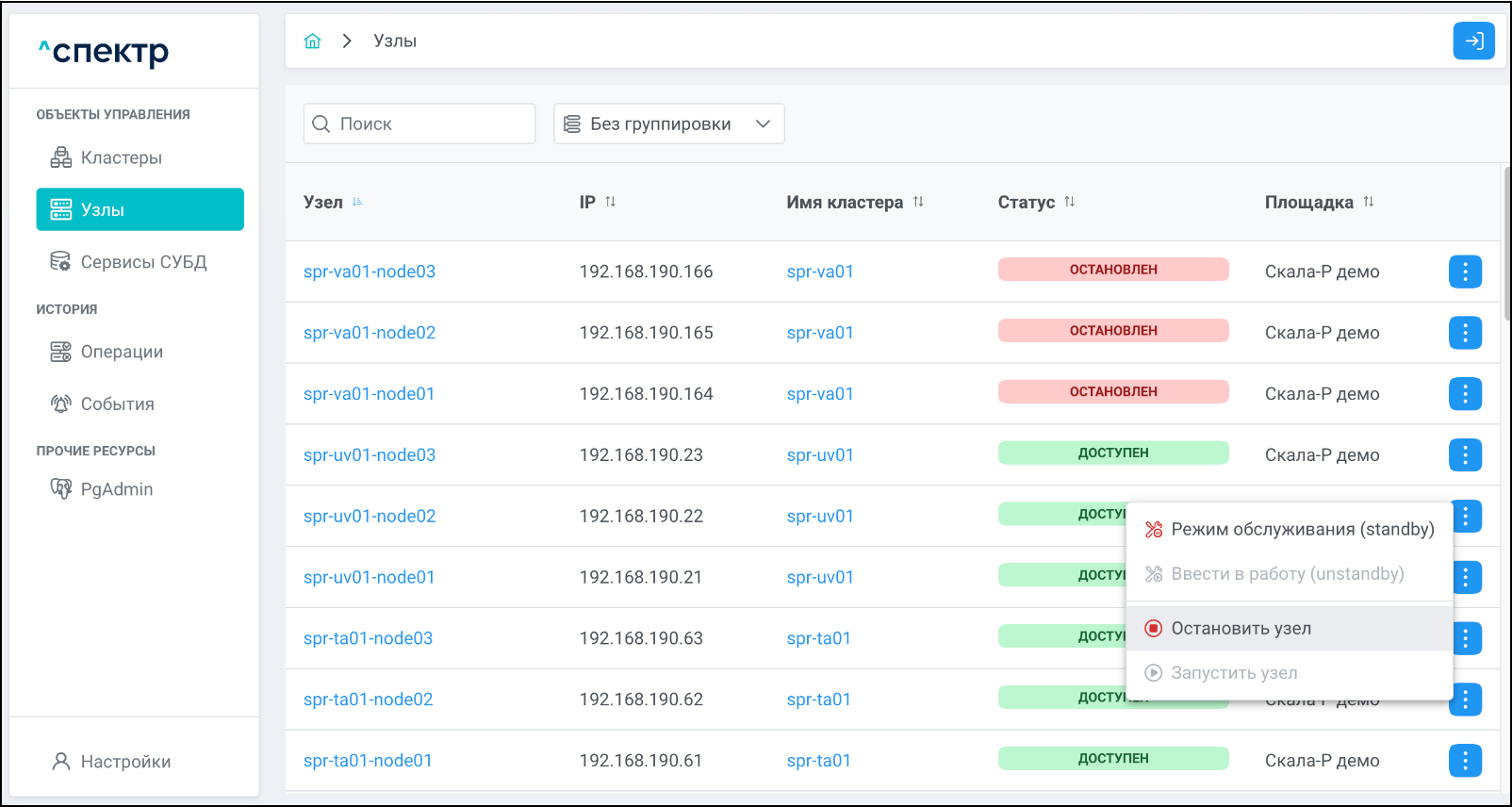The image size is (1512, 807).
Task: Click the logout icon button
Action: click(1473, 41)
